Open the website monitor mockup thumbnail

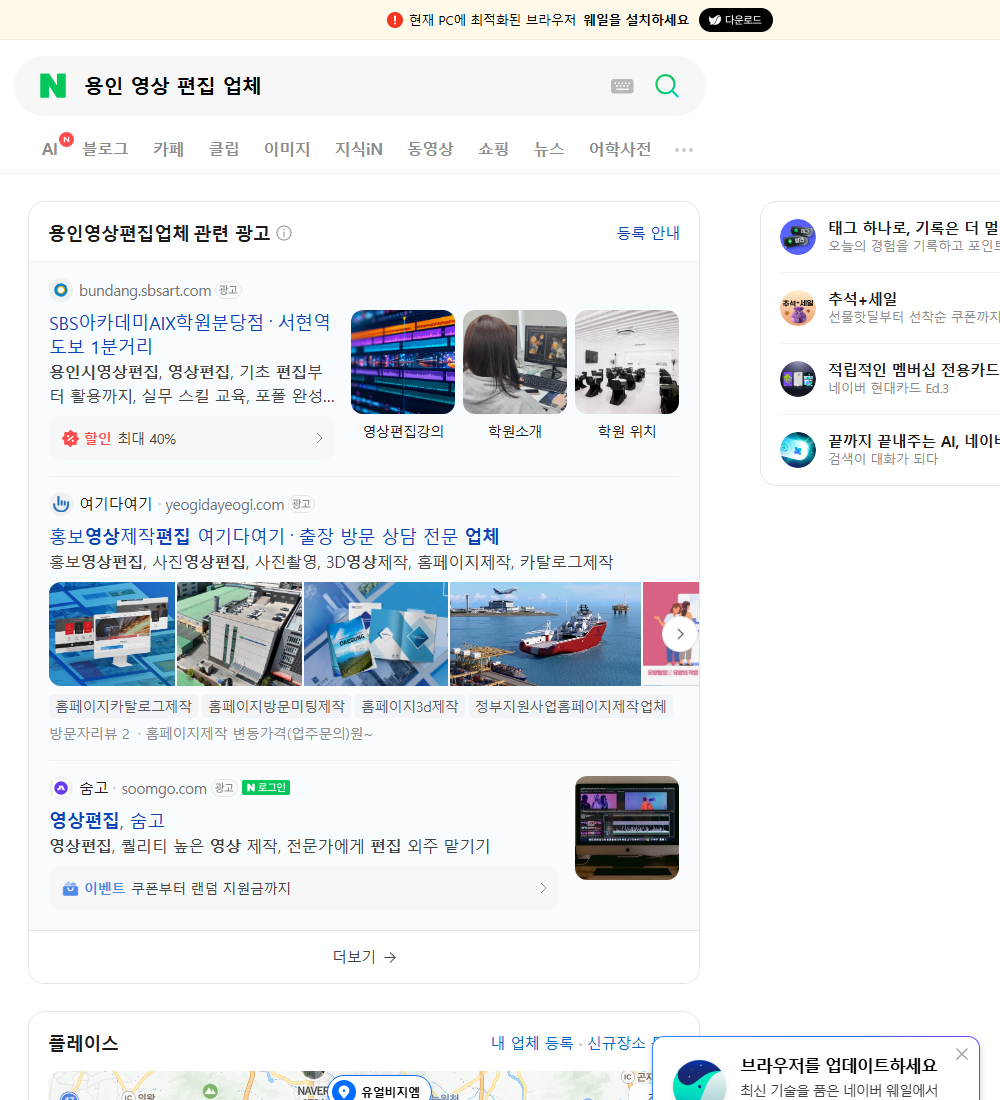[x=112, y=634]
